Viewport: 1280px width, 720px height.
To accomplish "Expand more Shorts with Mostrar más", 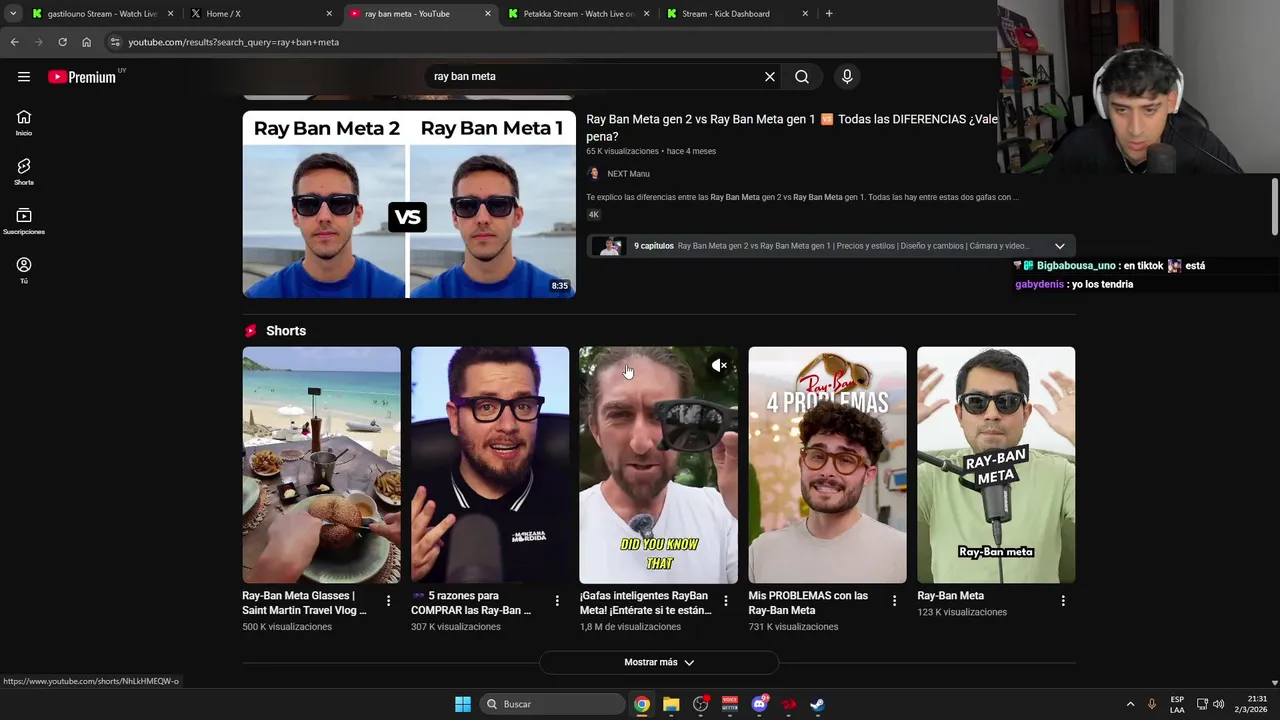I will pyautogui.click(x=659, y=662).
